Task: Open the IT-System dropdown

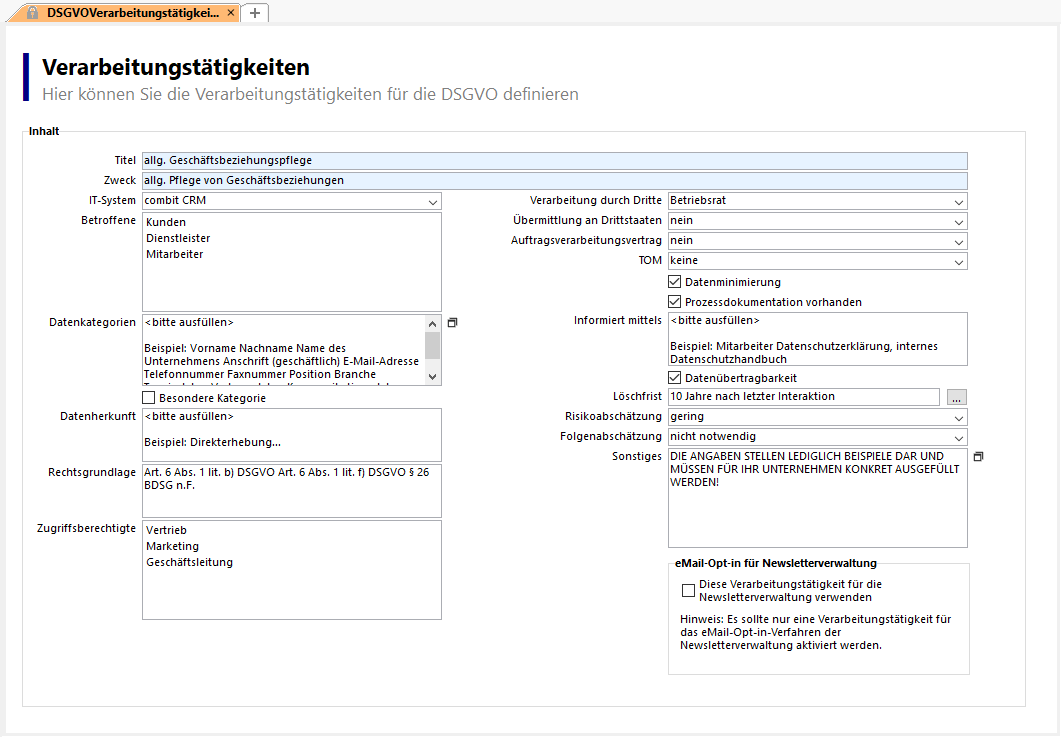Action: [x=432, y=201]
